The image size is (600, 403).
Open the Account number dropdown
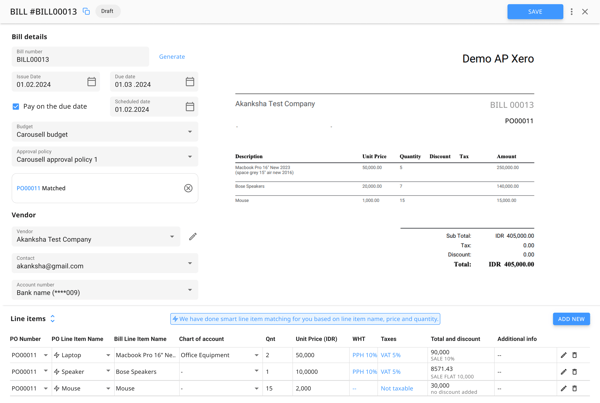[x=190, y=290]
